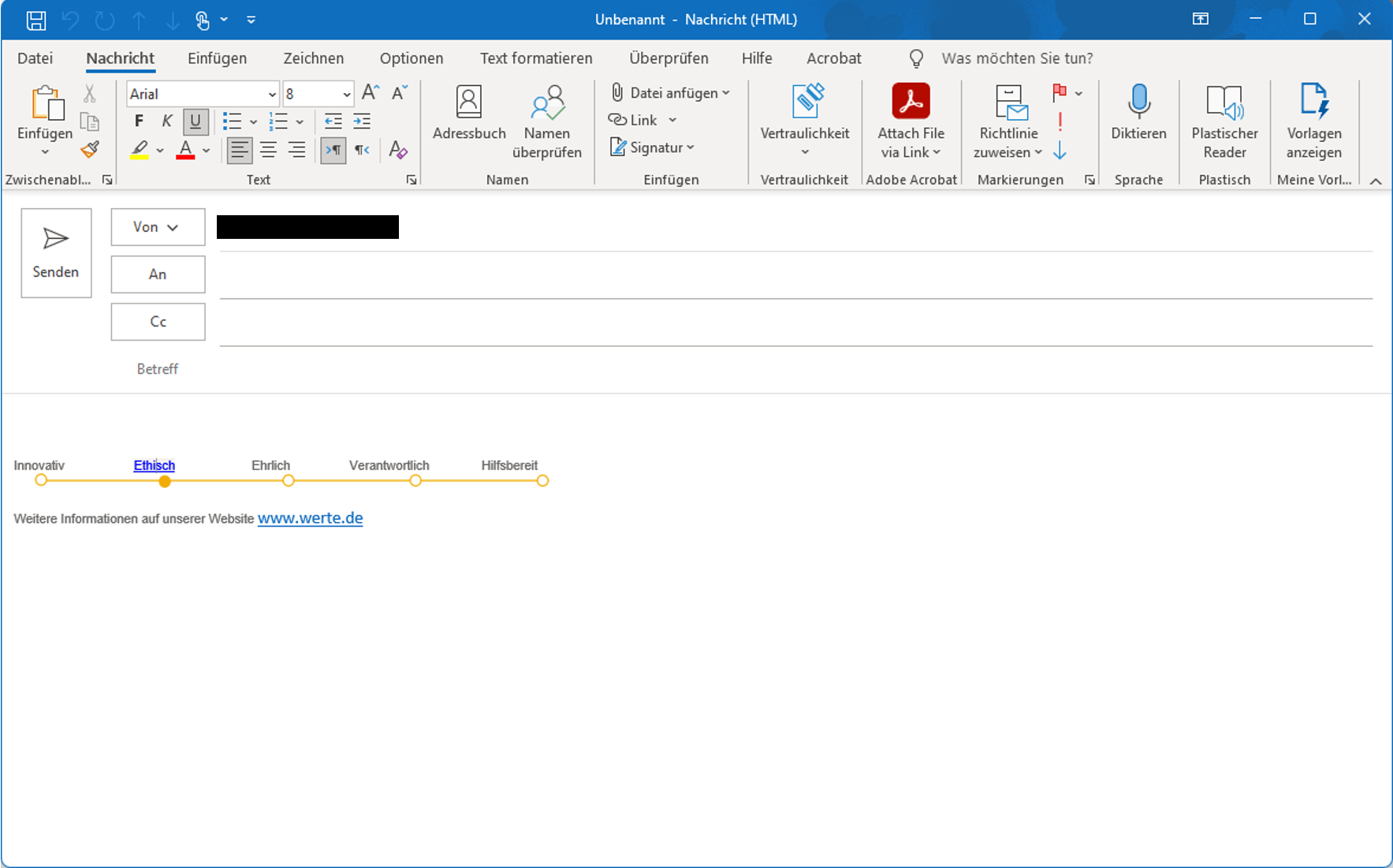Open the font color dropdown arrow
Viewport: 1393px width, 868px height.
click(207, 150)
